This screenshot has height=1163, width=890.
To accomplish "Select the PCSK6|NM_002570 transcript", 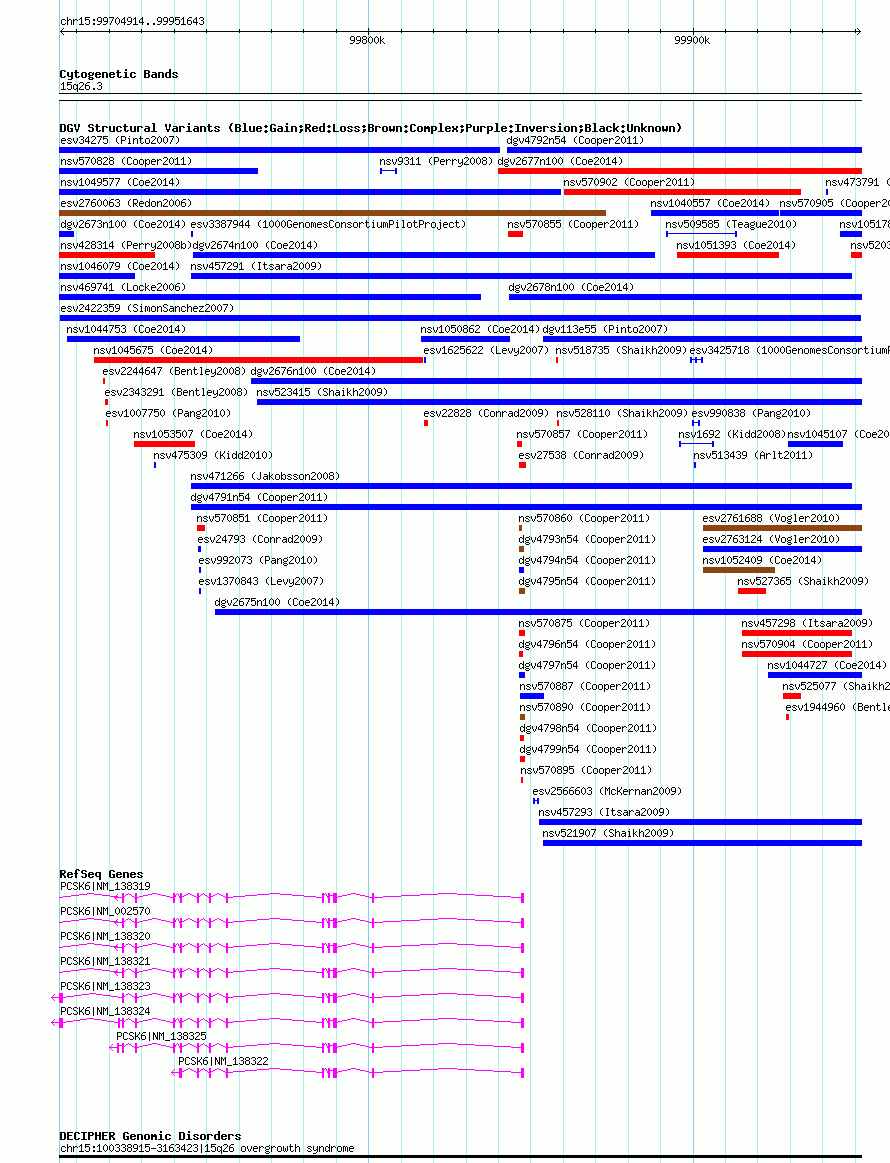I will pos(105,911).
